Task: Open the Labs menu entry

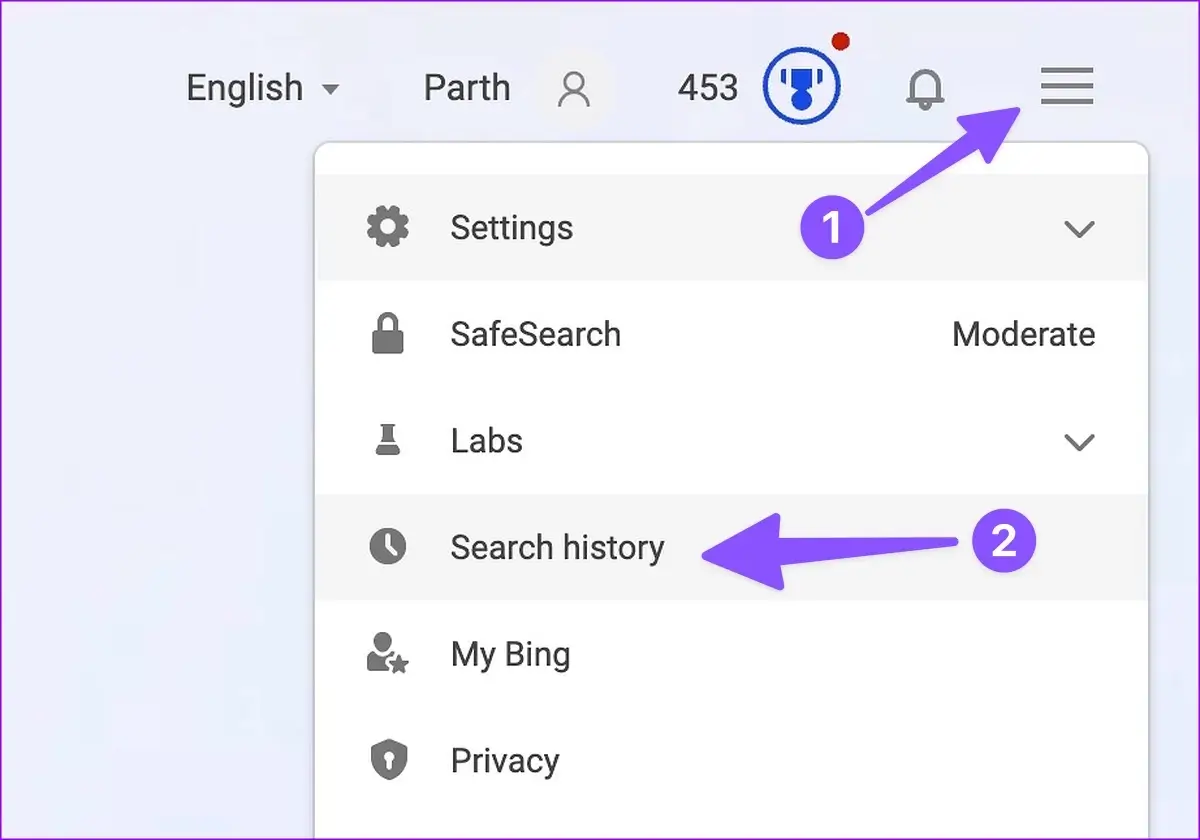Action: 732,441
